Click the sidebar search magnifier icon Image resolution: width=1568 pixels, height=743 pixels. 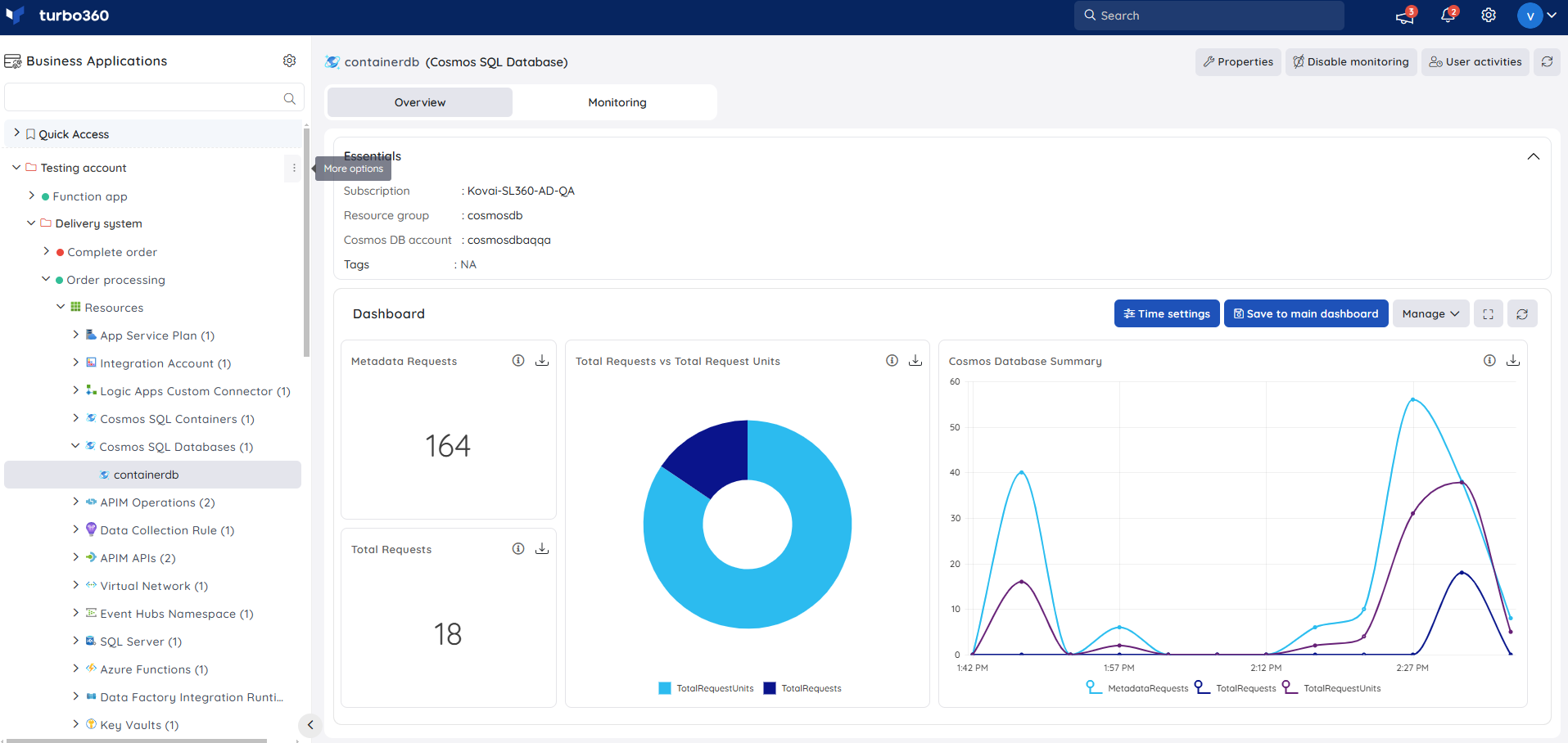point(289,98)
